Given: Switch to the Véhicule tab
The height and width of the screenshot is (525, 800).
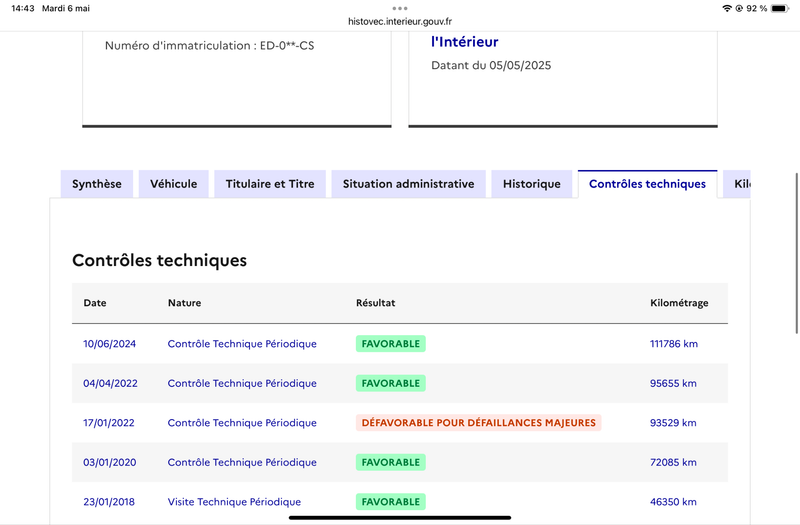Looking at the screenshot, I should [173, 184].
